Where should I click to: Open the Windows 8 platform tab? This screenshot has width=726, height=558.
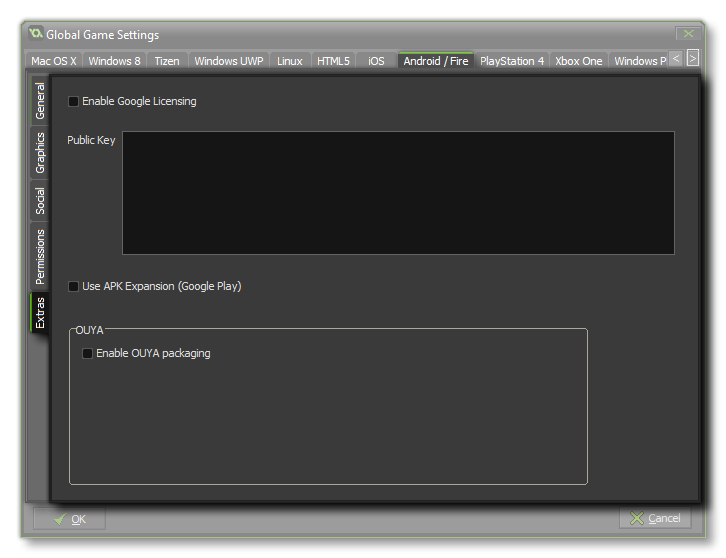(x=114, y=61)
